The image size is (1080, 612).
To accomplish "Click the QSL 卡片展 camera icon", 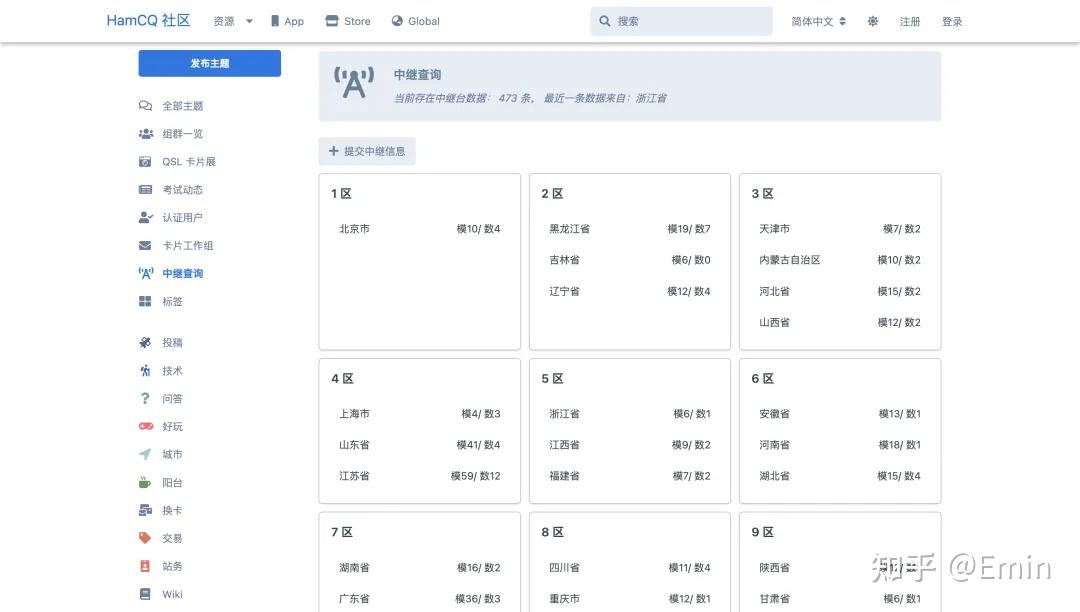I will click(145, 161).
